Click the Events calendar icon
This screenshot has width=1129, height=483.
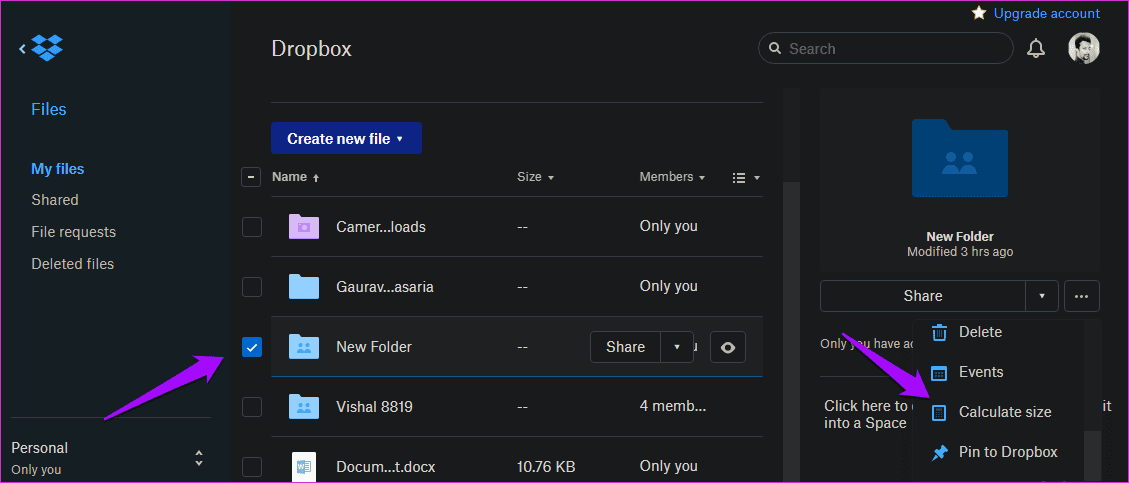(x=939, y=372)
